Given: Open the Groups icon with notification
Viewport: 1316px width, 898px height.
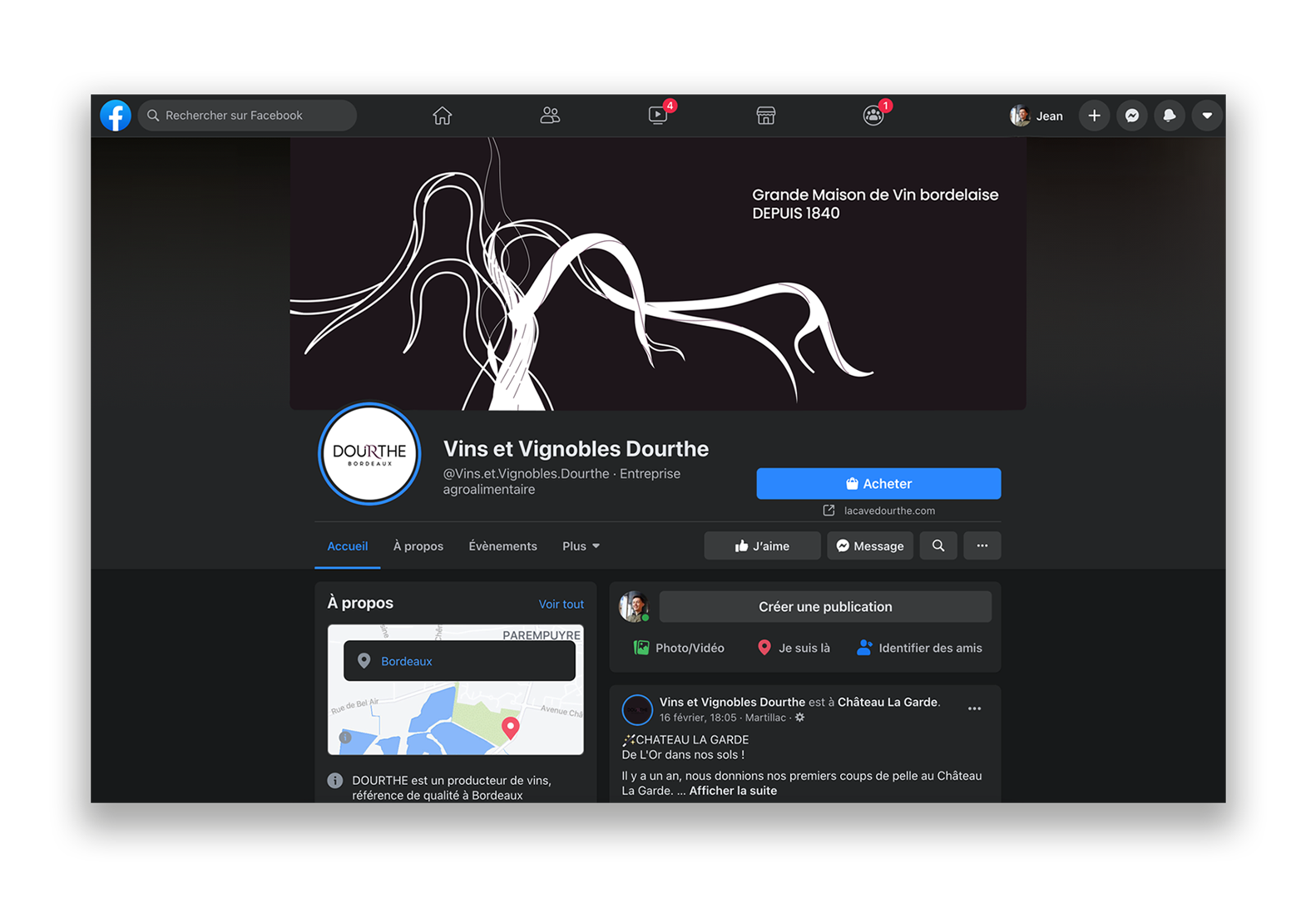Looking at the screenshot, I should pyautogui.click(x=873, y=116).
